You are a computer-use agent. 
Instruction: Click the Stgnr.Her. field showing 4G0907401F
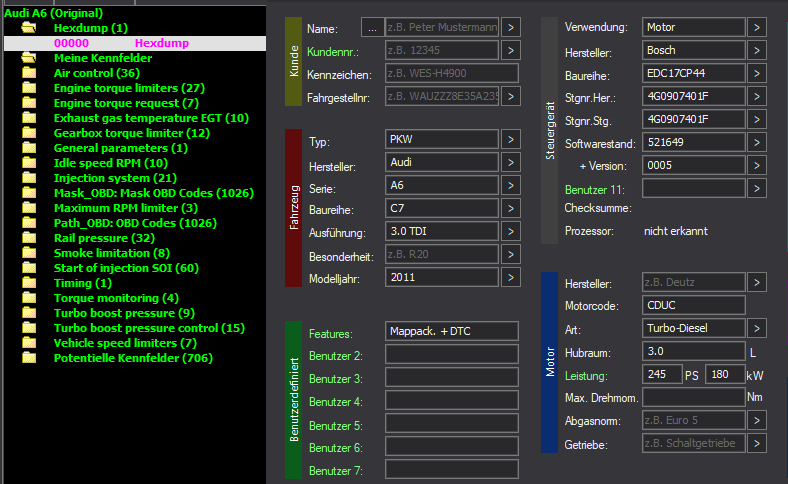(x=694, y=96)
